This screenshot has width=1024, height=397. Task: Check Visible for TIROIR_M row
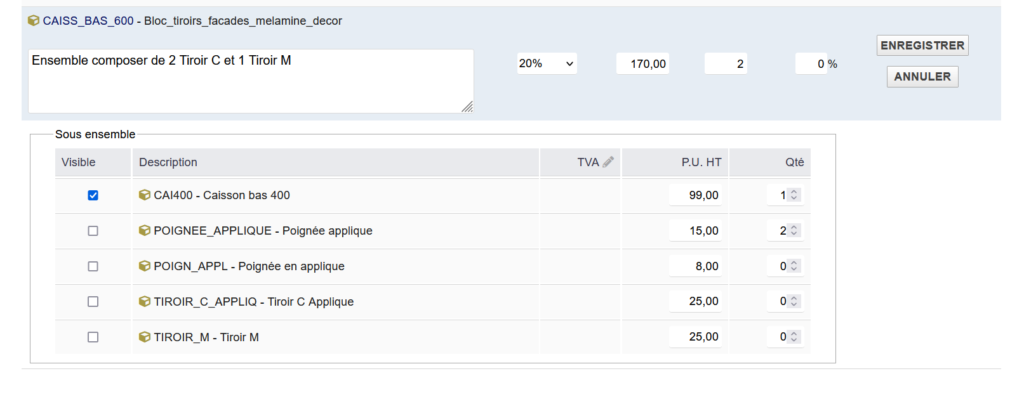[x=93, y=337]
